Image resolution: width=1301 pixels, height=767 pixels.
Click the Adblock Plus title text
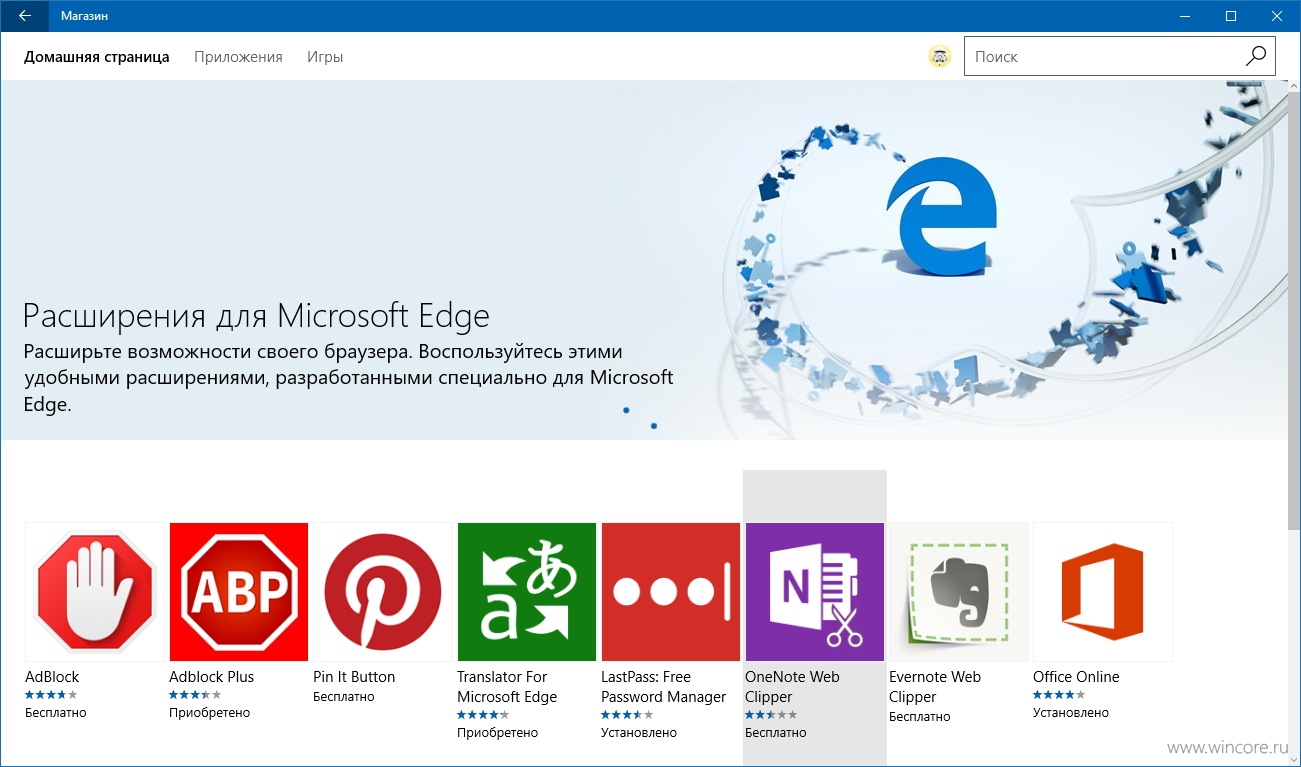[212, 677]
